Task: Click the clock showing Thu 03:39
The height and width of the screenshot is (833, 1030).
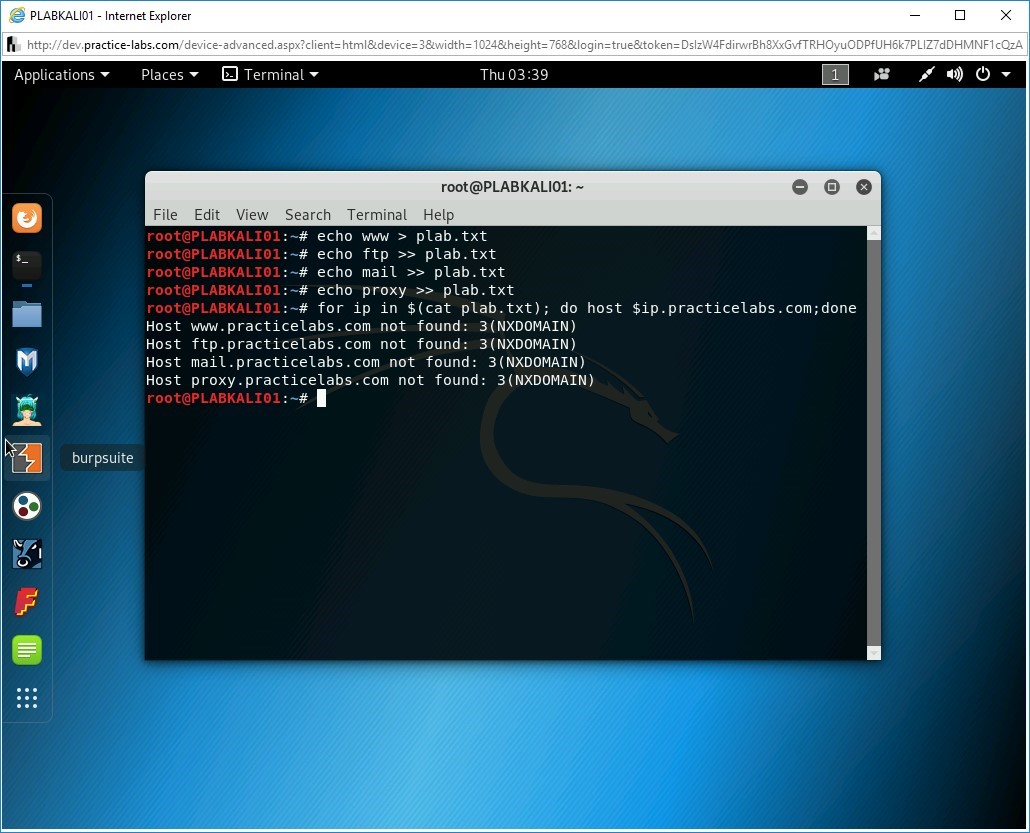Action: (x=514, y=75)
